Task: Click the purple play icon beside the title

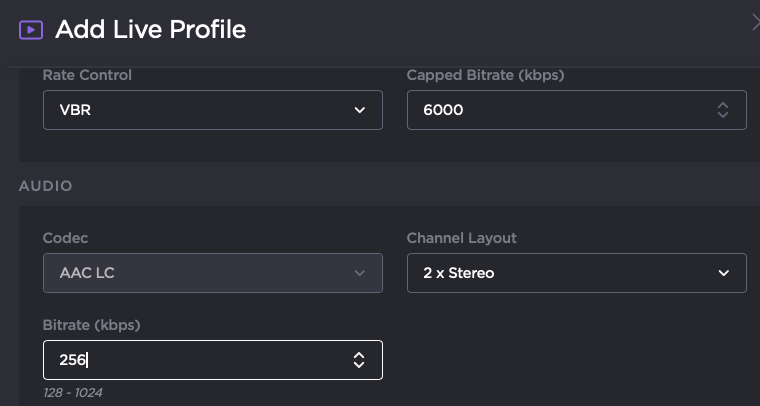Action: point(31,30)
